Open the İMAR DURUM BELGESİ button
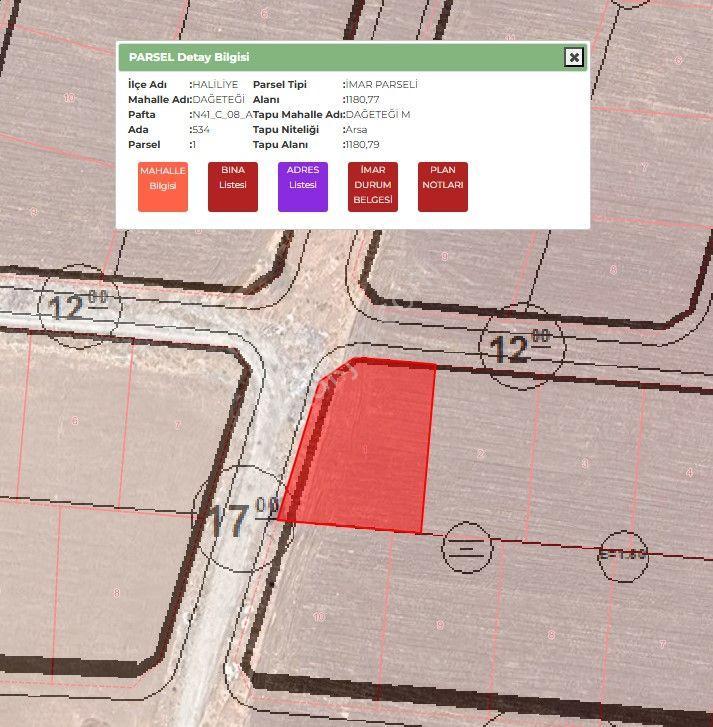 click(x=373, y=187)
